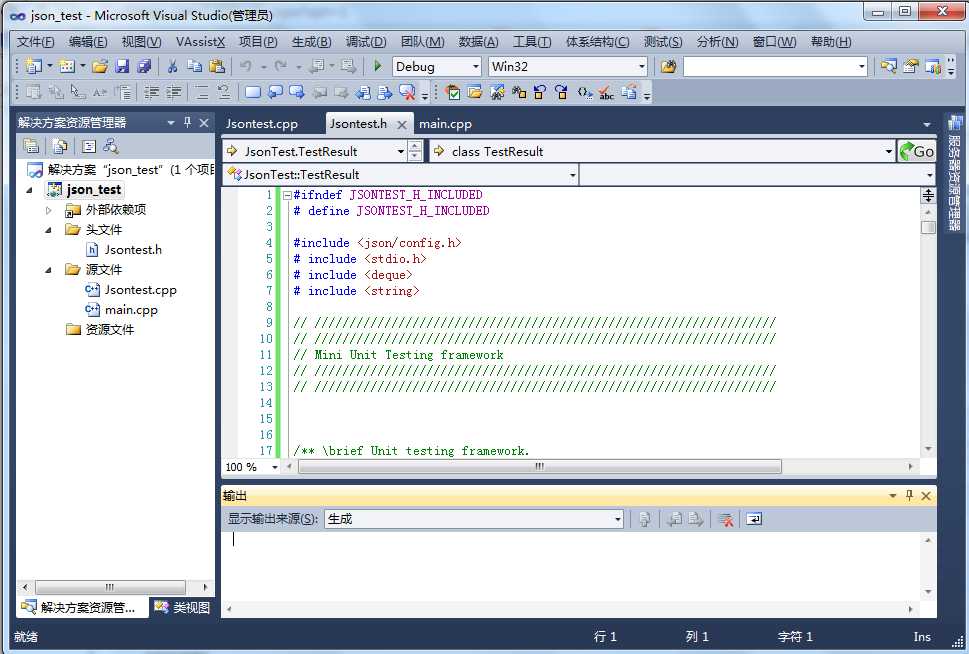969x654 pixels.
Task: Click the VAssistX spell check abc icon
Action: 606,93
